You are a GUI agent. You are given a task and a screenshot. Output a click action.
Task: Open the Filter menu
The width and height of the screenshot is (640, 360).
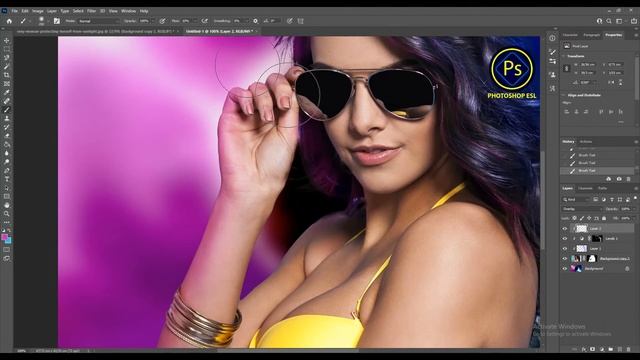pyautogui.click(x=91, y=11)
